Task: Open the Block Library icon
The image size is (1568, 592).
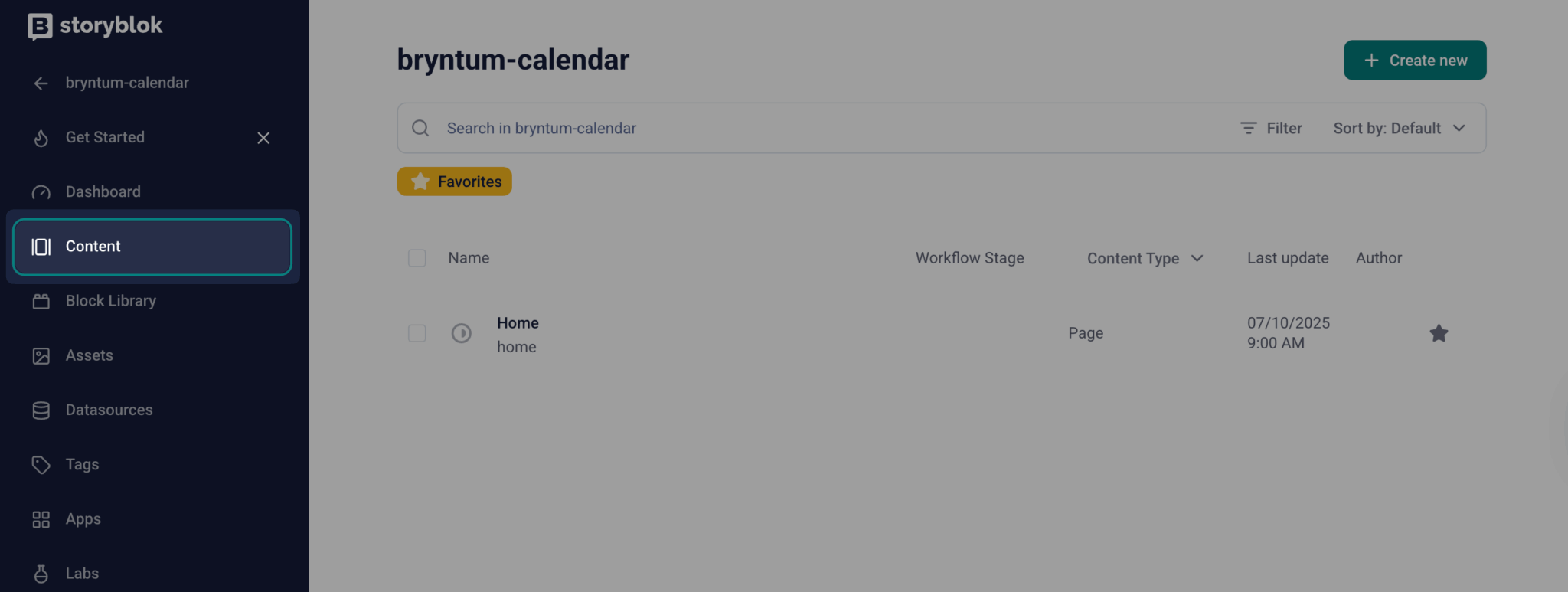Action: pyautogui.click(x=41, y=302)
